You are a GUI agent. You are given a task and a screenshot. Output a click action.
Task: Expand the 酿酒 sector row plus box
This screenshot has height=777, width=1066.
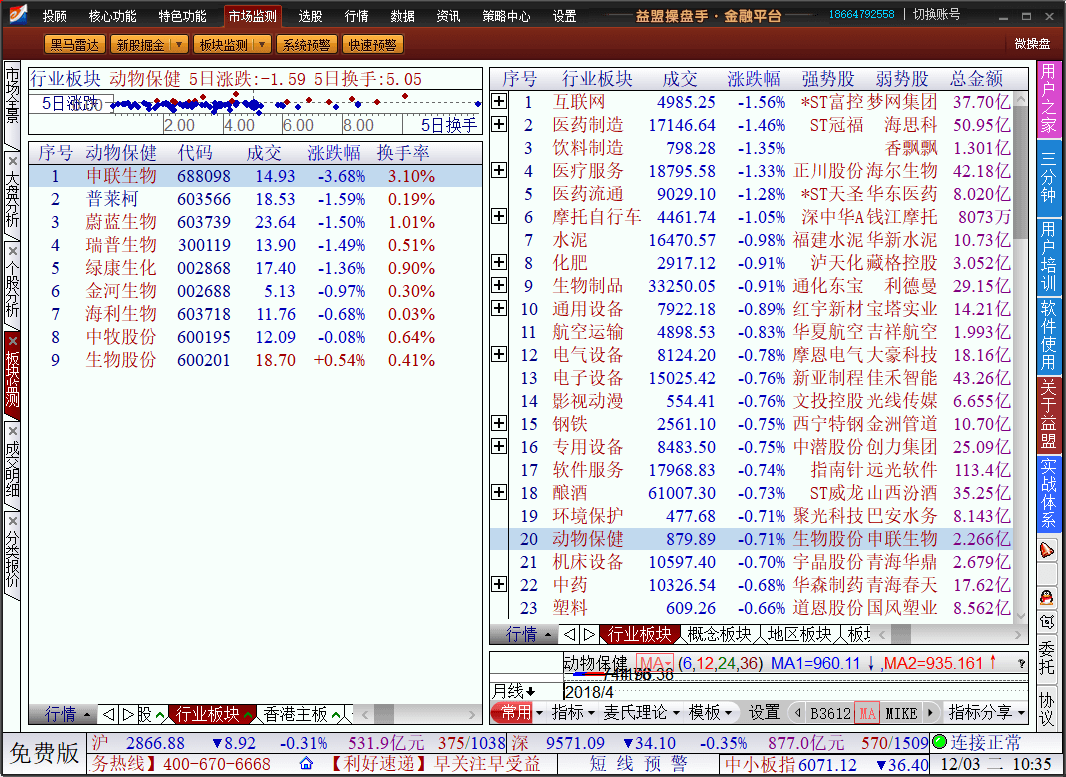[x=499, y=492]
